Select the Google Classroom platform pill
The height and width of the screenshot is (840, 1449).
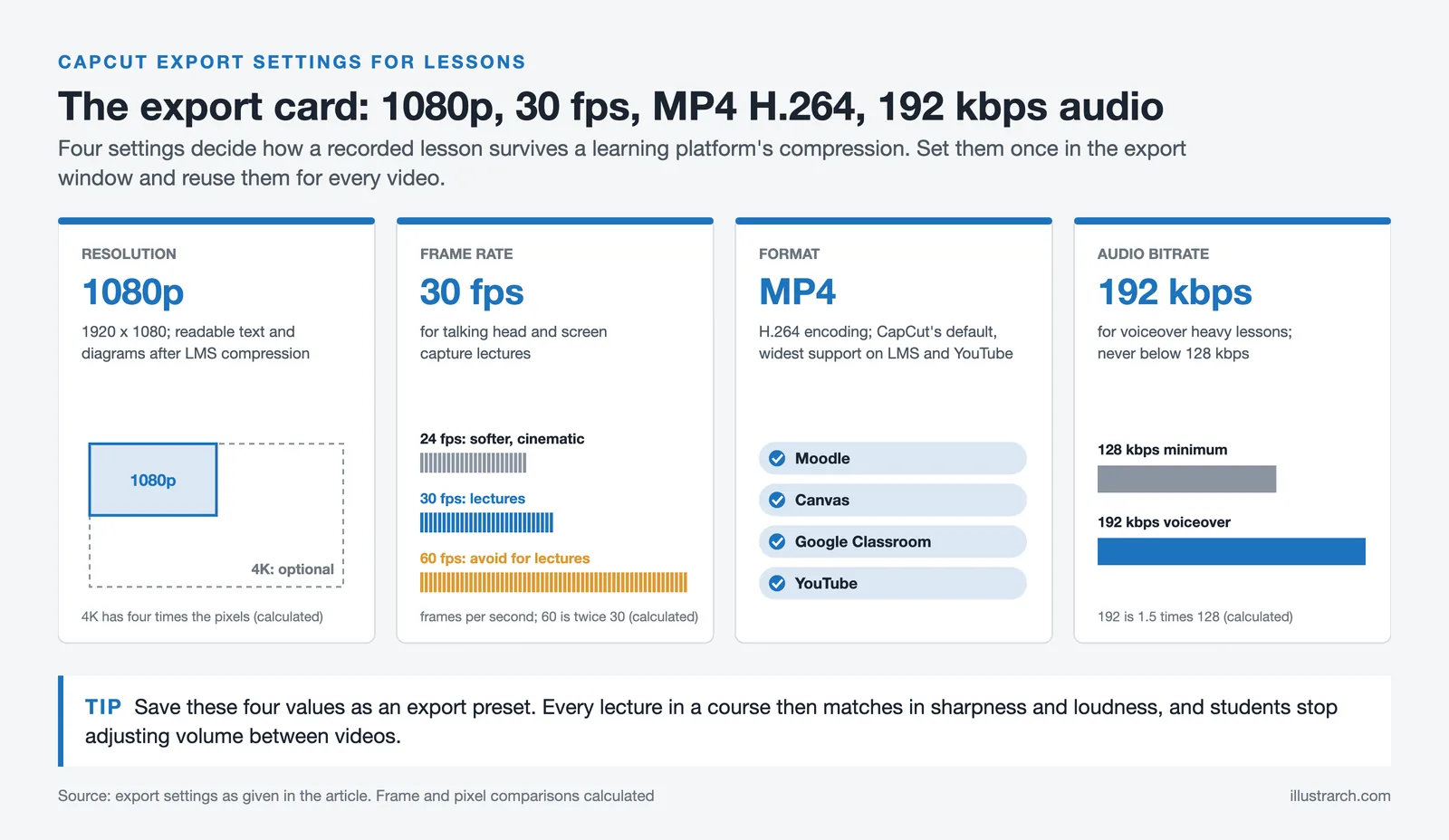[x=893, y=541]
